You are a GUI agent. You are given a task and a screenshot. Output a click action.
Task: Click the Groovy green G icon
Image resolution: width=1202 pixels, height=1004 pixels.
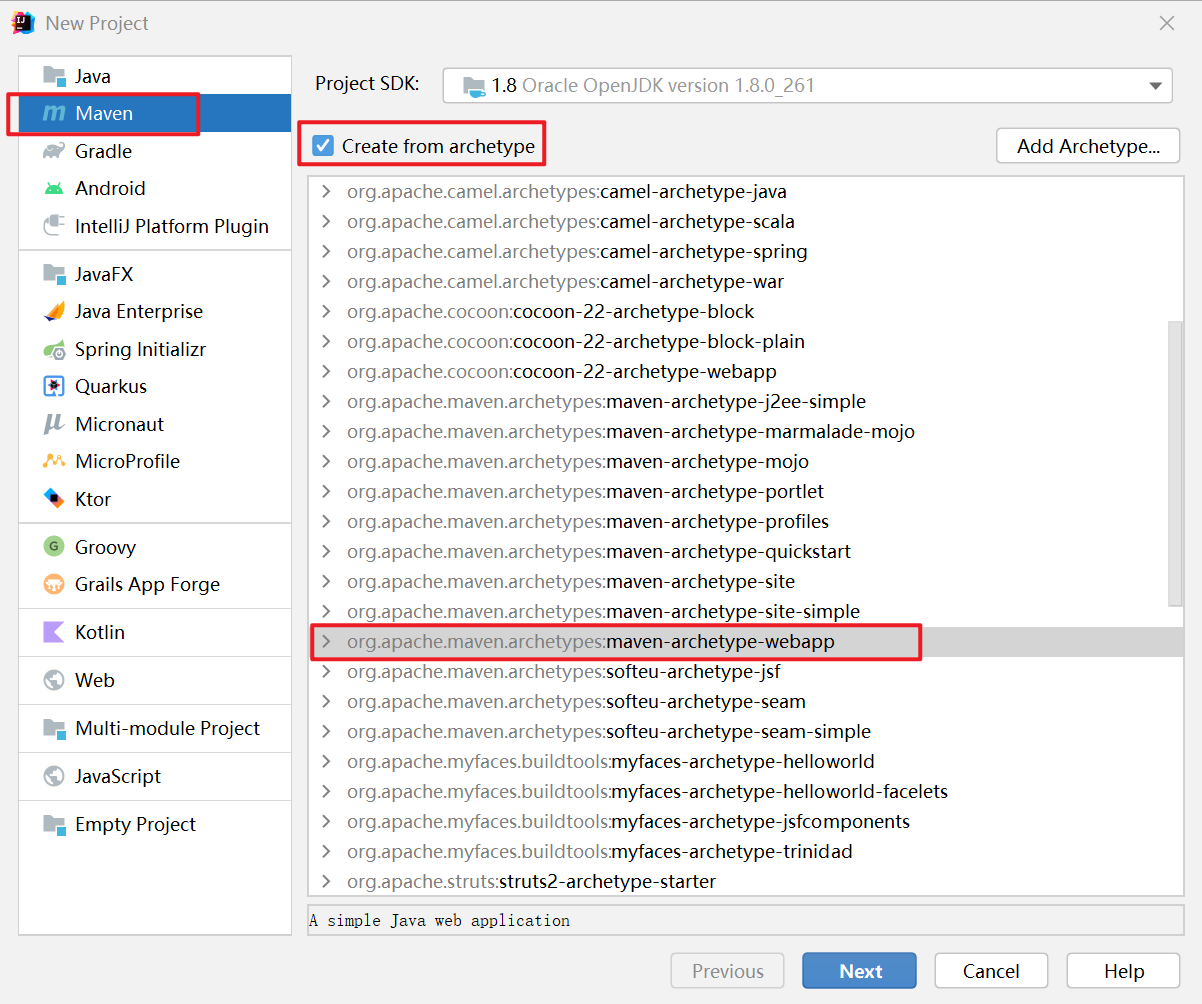[54, 547]
